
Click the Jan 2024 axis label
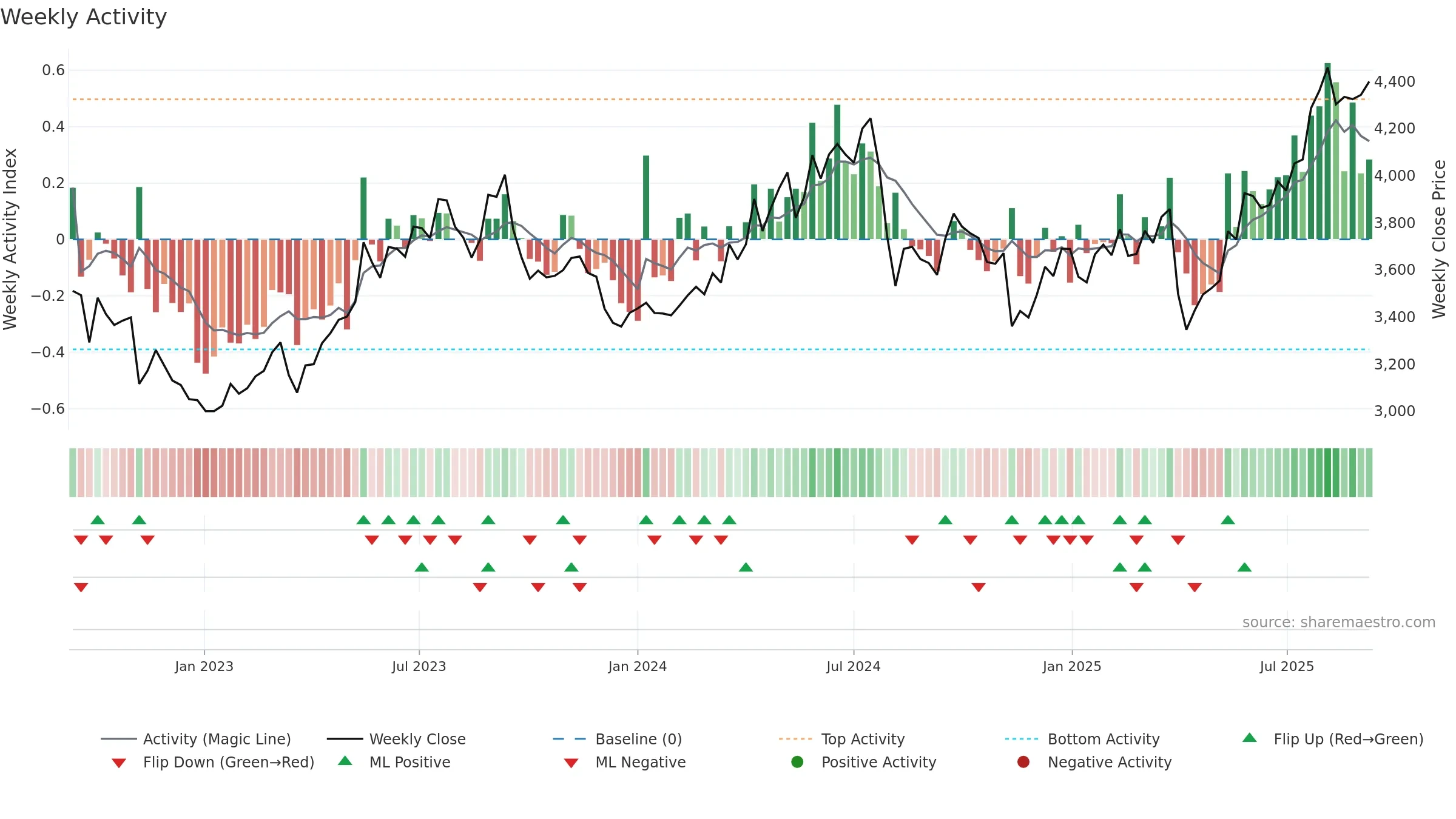[637, 666]
